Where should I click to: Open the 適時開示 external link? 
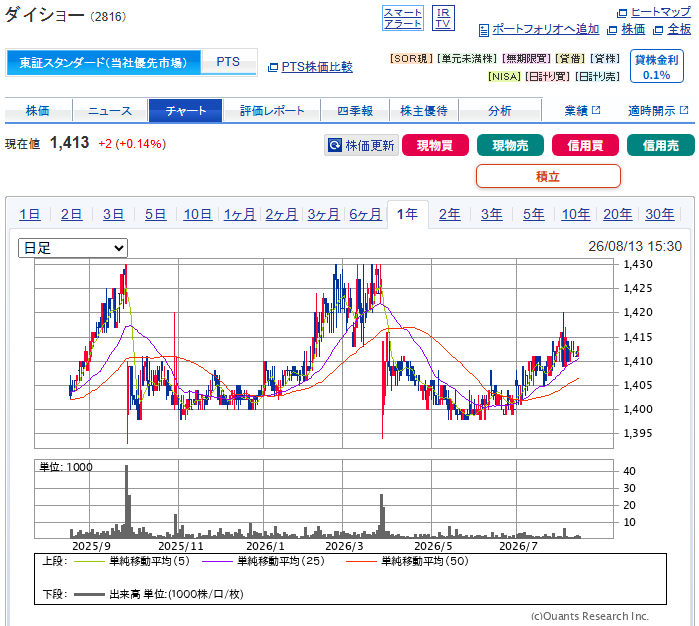pyautogui.click(x=658, y=111)
